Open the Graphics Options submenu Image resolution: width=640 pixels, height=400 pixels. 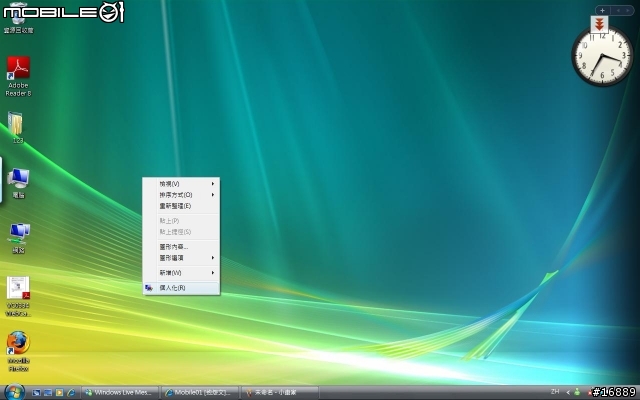click(181, 258)
